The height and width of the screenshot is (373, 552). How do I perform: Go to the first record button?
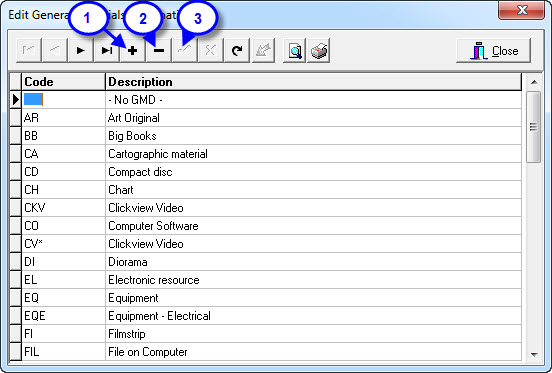[29, 51]
